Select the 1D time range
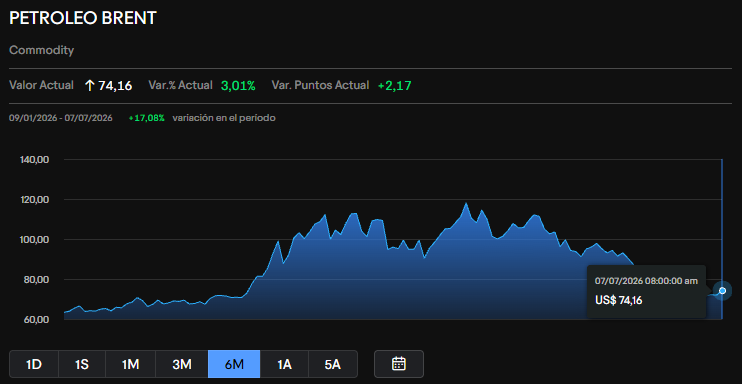Image resolution: width=742 pixels, height=384 pixels. 34,364
